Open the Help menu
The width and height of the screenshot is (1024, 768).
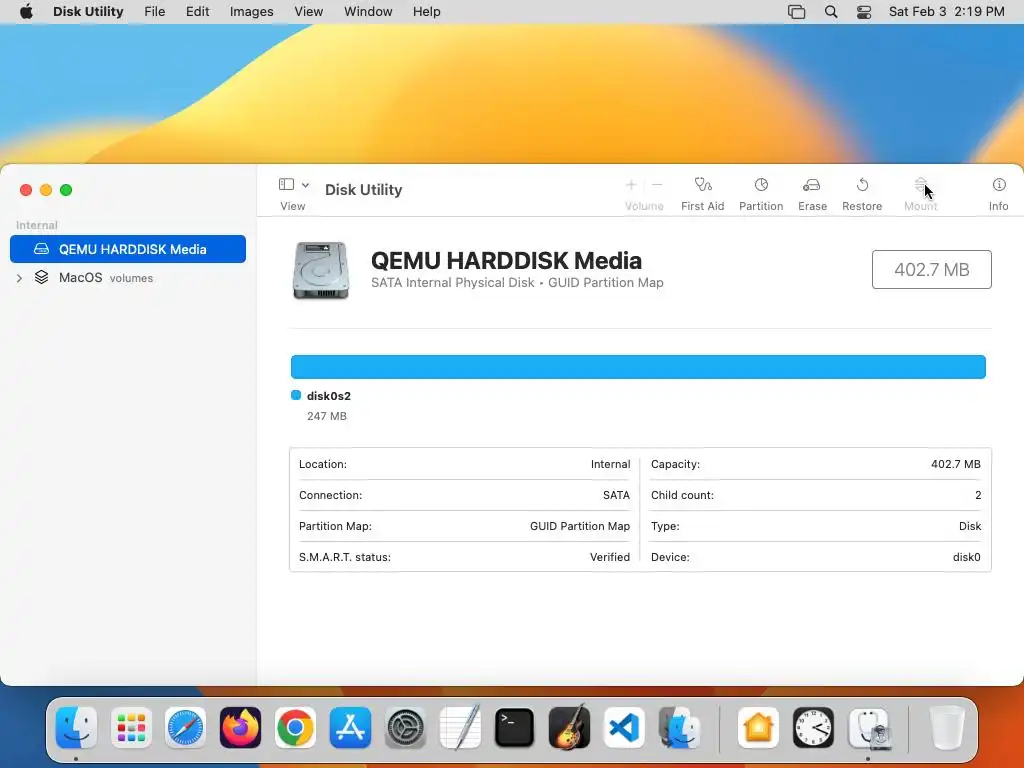pos(426,12)
